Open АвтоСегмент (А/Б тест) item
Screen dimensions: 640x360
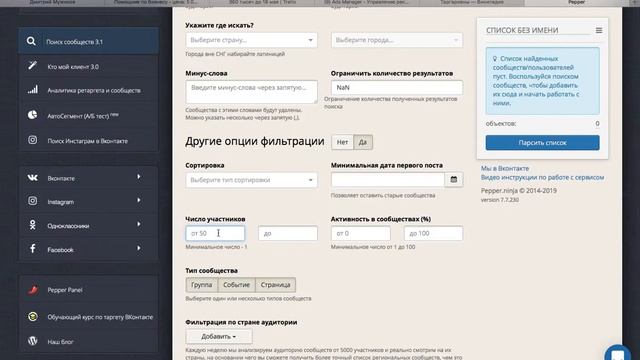(x=88, y=116)
